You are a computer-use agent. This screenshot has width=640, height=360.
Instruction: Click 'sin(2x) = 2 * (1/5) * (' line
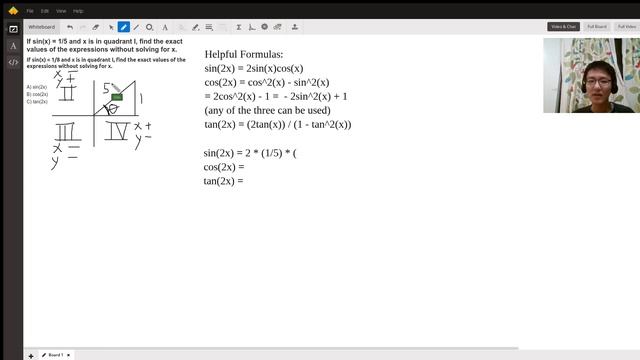click(x=250, y=153)
